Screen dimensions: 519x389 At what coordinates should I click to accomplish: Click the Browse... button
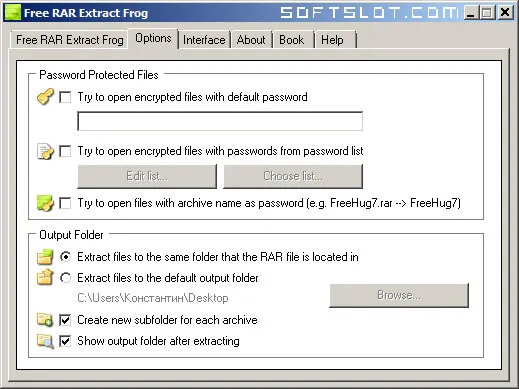[399, 295]
